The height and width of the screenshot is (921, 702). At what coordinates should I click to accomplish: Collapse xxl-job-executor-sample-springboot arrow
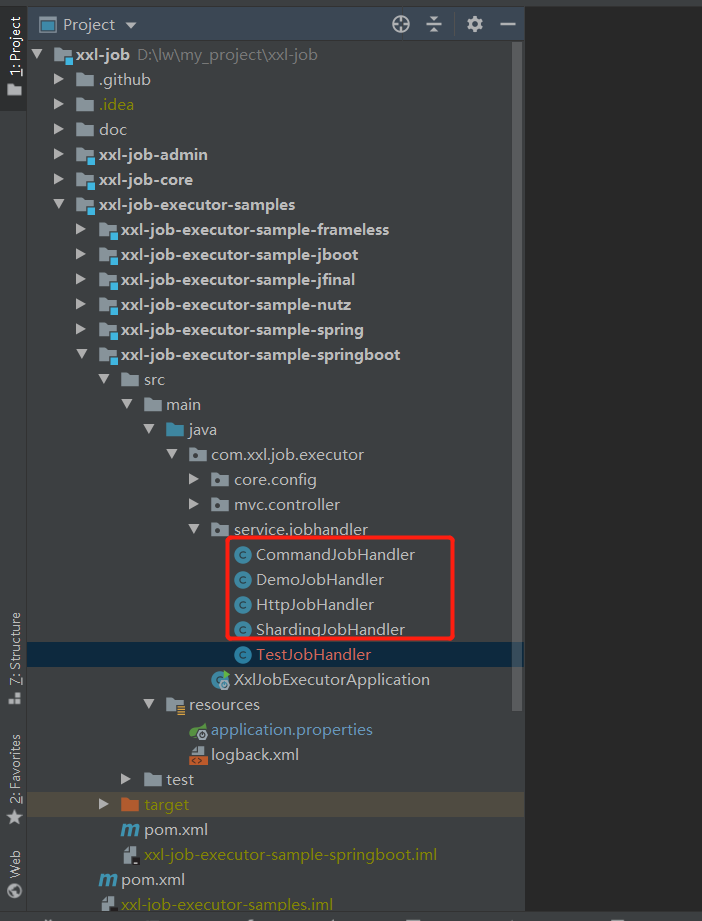tap(82, 354)
